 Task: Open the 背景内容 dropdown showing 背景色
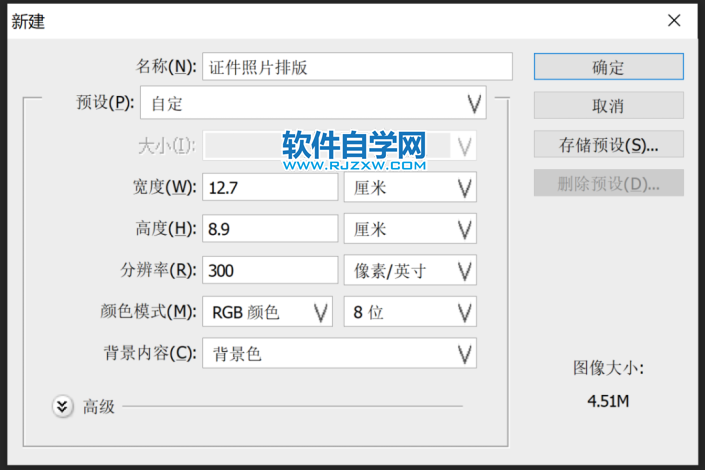(x=340, y=353)
